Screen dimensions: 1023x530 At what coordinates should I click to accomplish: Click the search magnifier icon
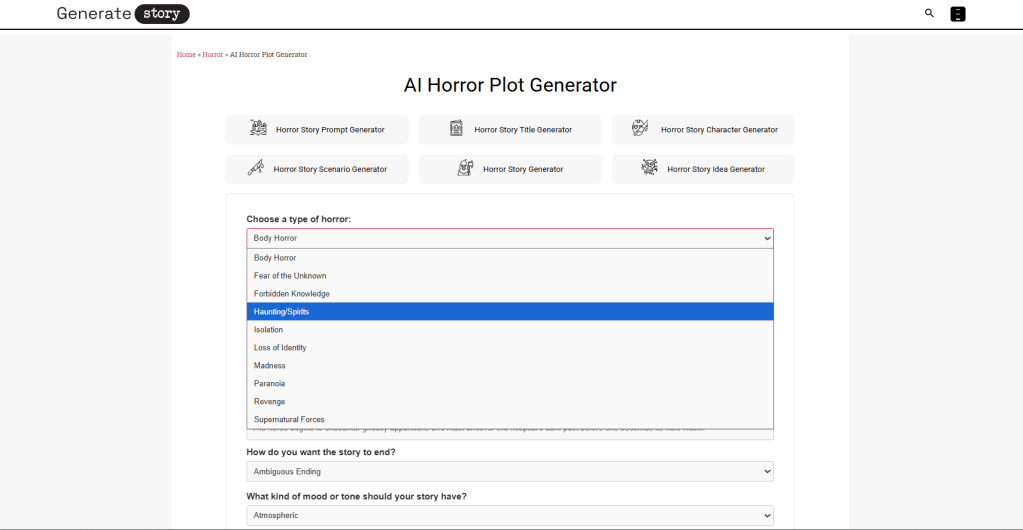(x=929, y=14)
